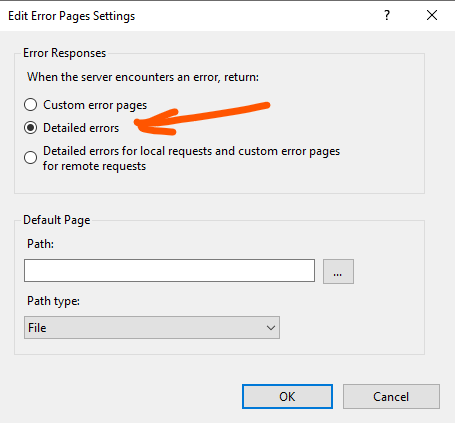Focus the default page Path text field

169,271
